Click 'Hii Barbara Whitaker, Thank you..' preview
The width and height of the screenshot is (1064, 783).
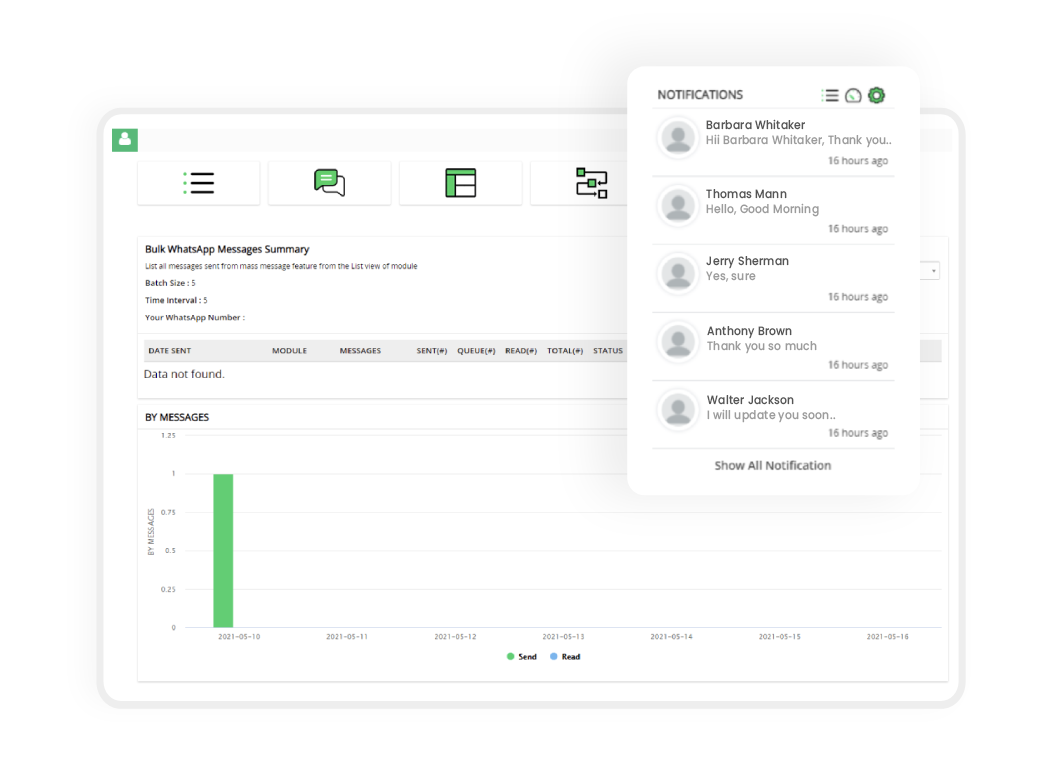pos(799,140)
